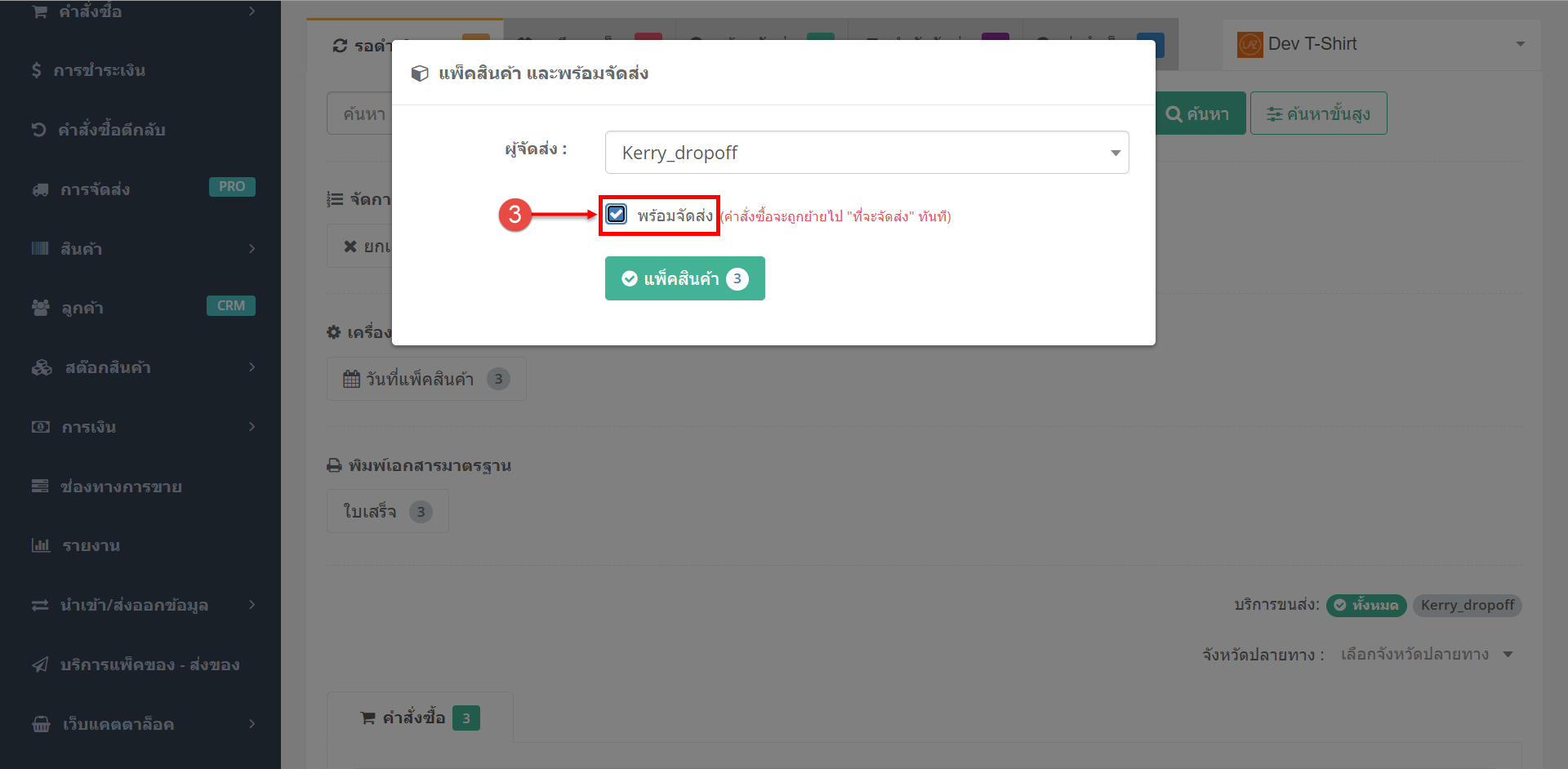The width and height of the screenshot is (1568, 769).
Task: Click the stock boxes icon beside สต๊อกสินค้า
Action: click(42, 367)
